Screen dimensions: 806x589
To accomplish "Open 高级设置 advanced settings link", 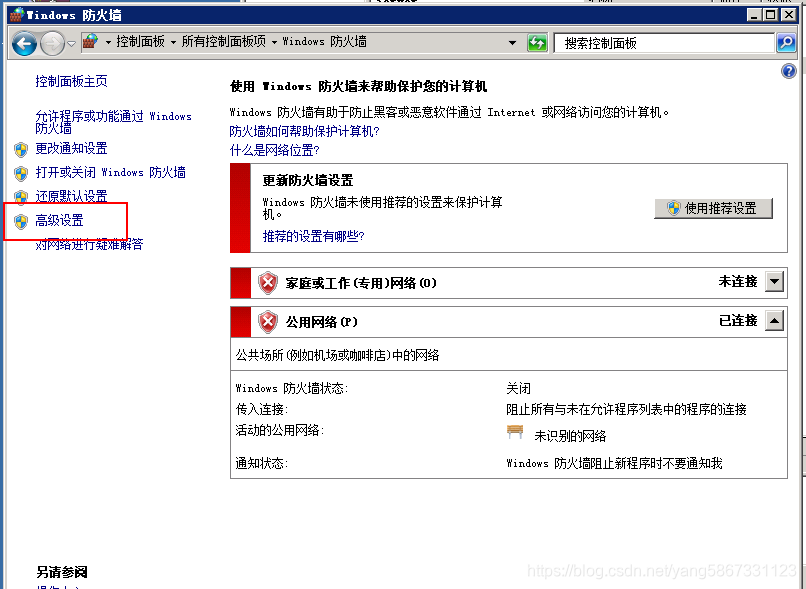I will pos(59,220).
